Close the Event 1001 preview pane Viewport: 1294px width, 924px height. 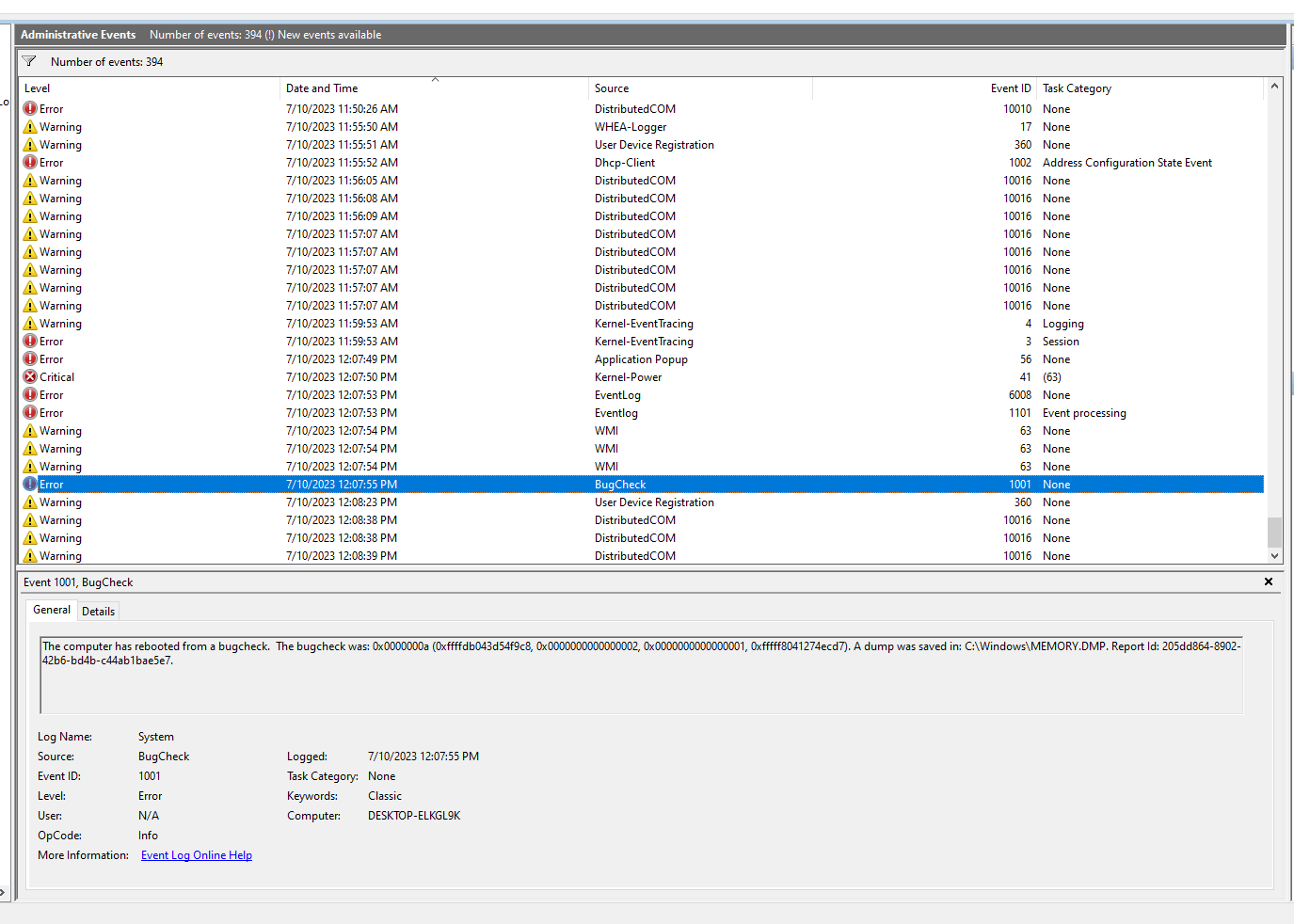1269,581
